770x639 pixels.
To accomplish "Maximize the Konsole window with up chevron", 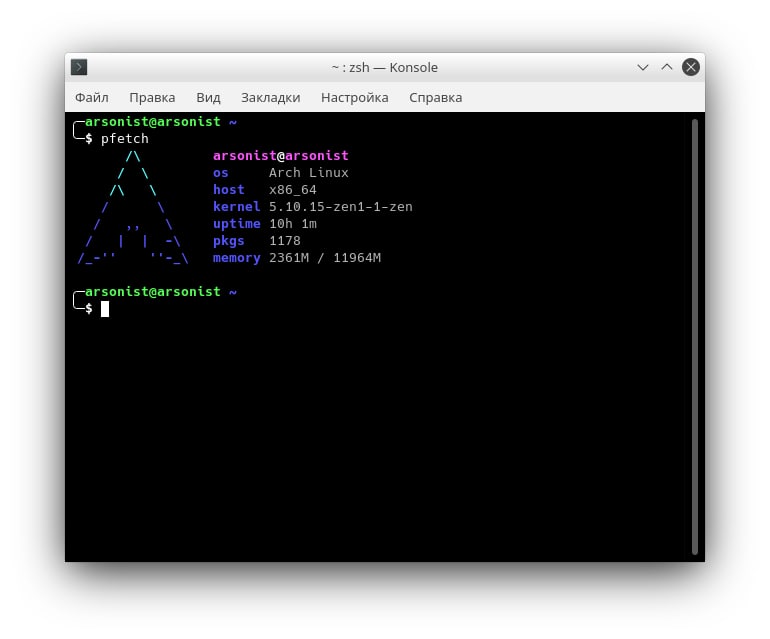I will point(666,67).
